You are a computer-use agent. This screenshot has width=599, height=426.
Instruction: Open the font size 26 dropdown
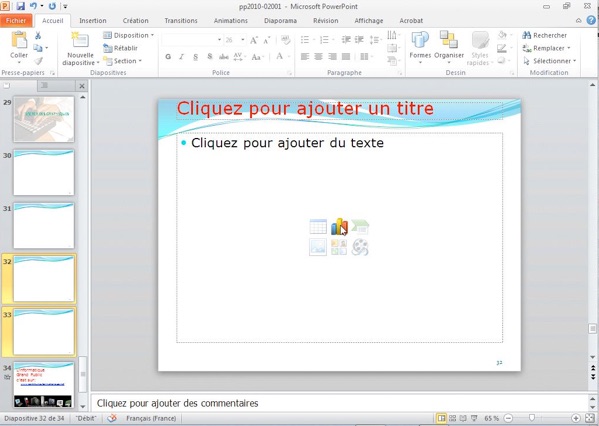[x=243, y=40]
